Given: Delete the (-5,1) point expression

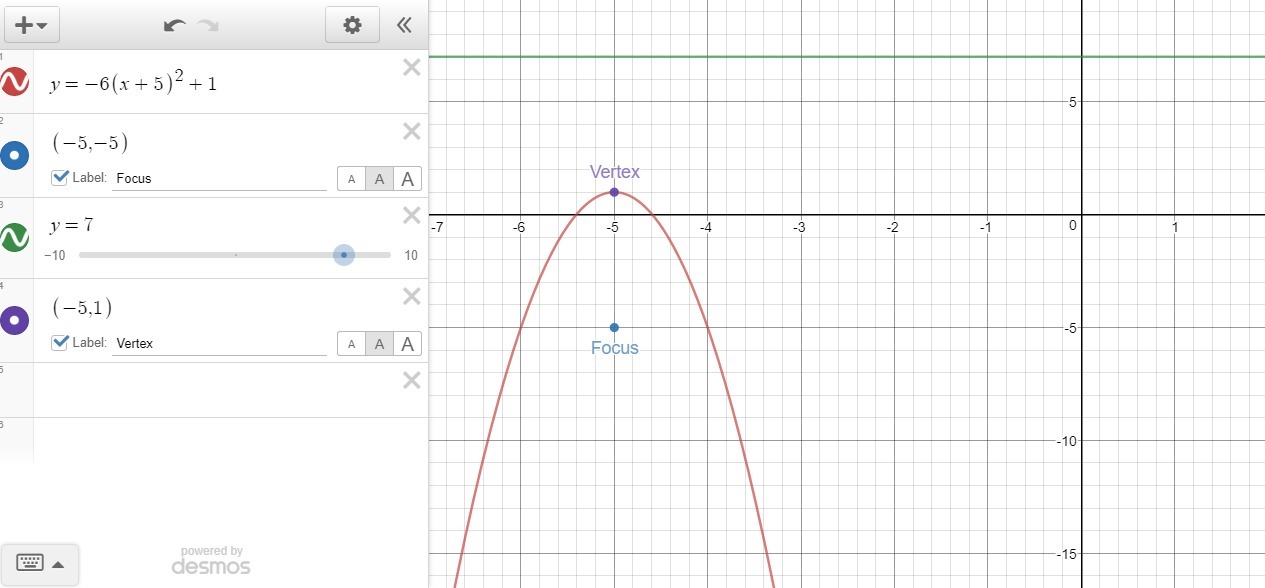Looking at the screenshot, I should 411,296.
